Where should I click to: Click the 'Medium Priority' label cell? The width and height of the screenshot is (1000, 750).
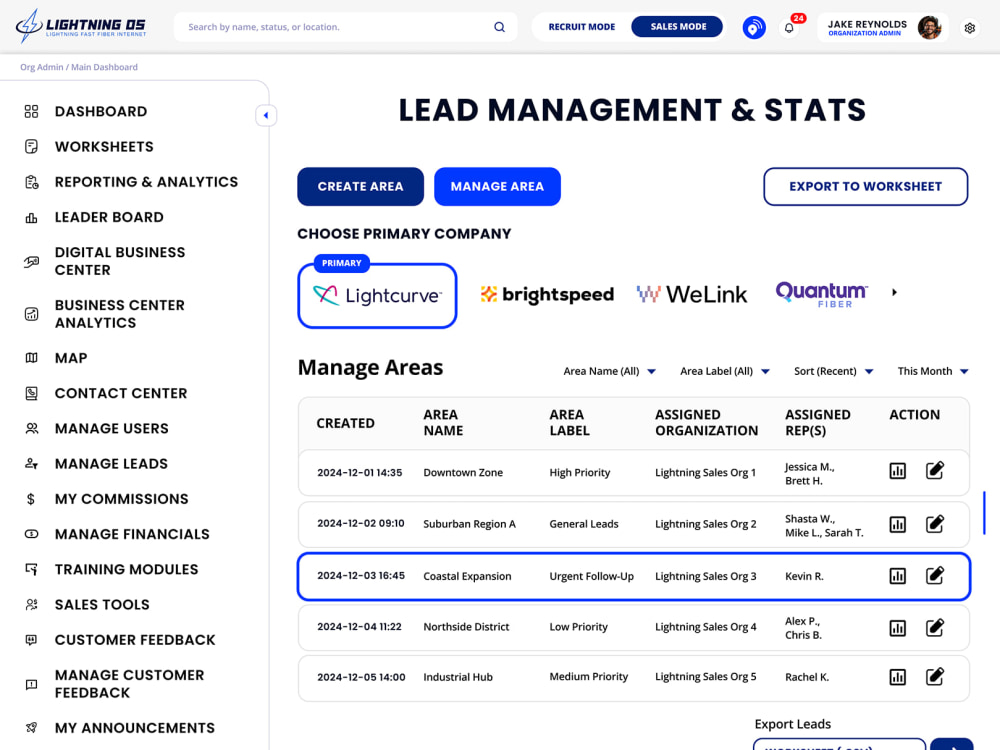click(588, 677)
